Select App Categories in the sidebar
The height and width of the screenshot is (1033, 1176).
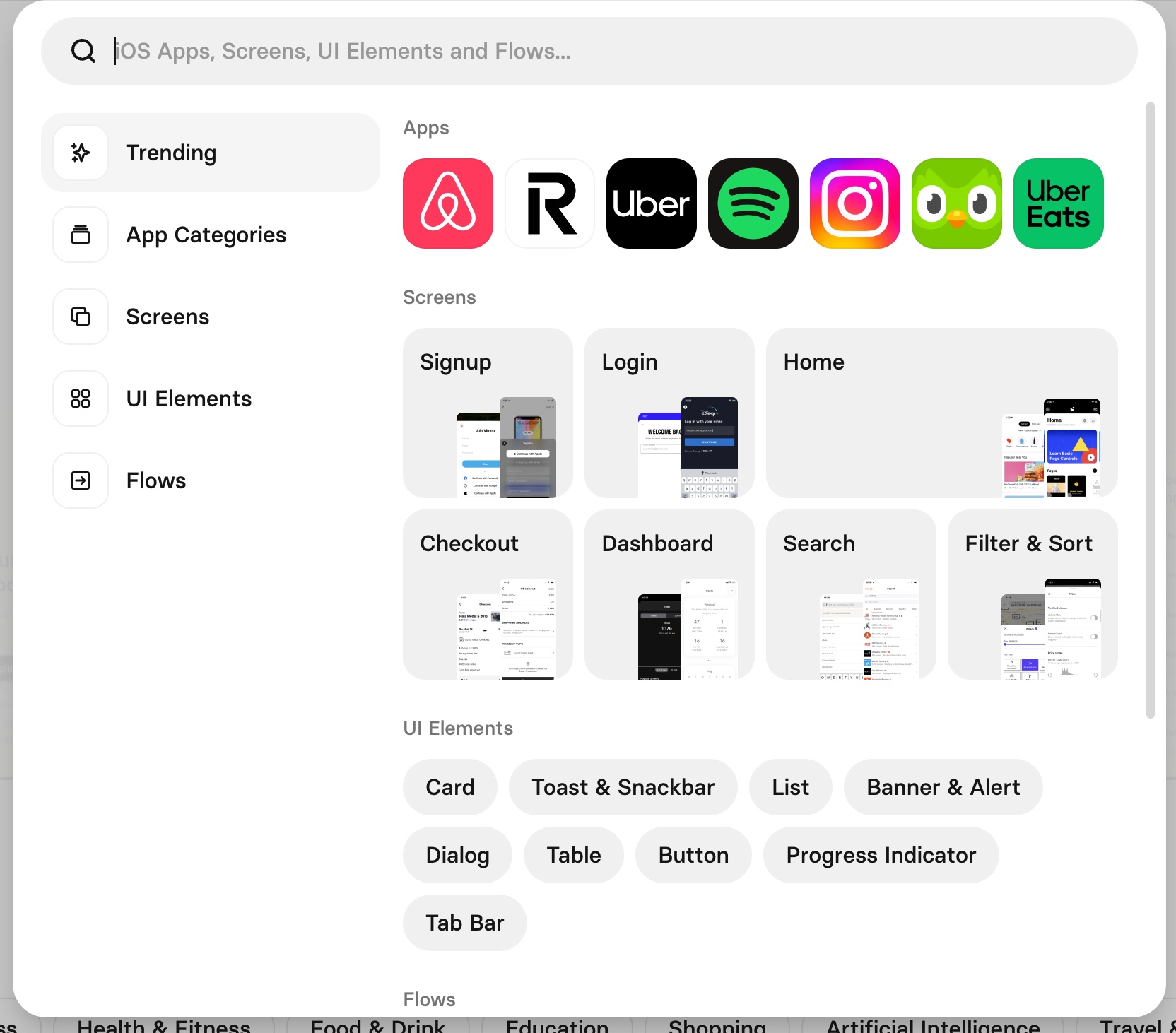point(211,235)
